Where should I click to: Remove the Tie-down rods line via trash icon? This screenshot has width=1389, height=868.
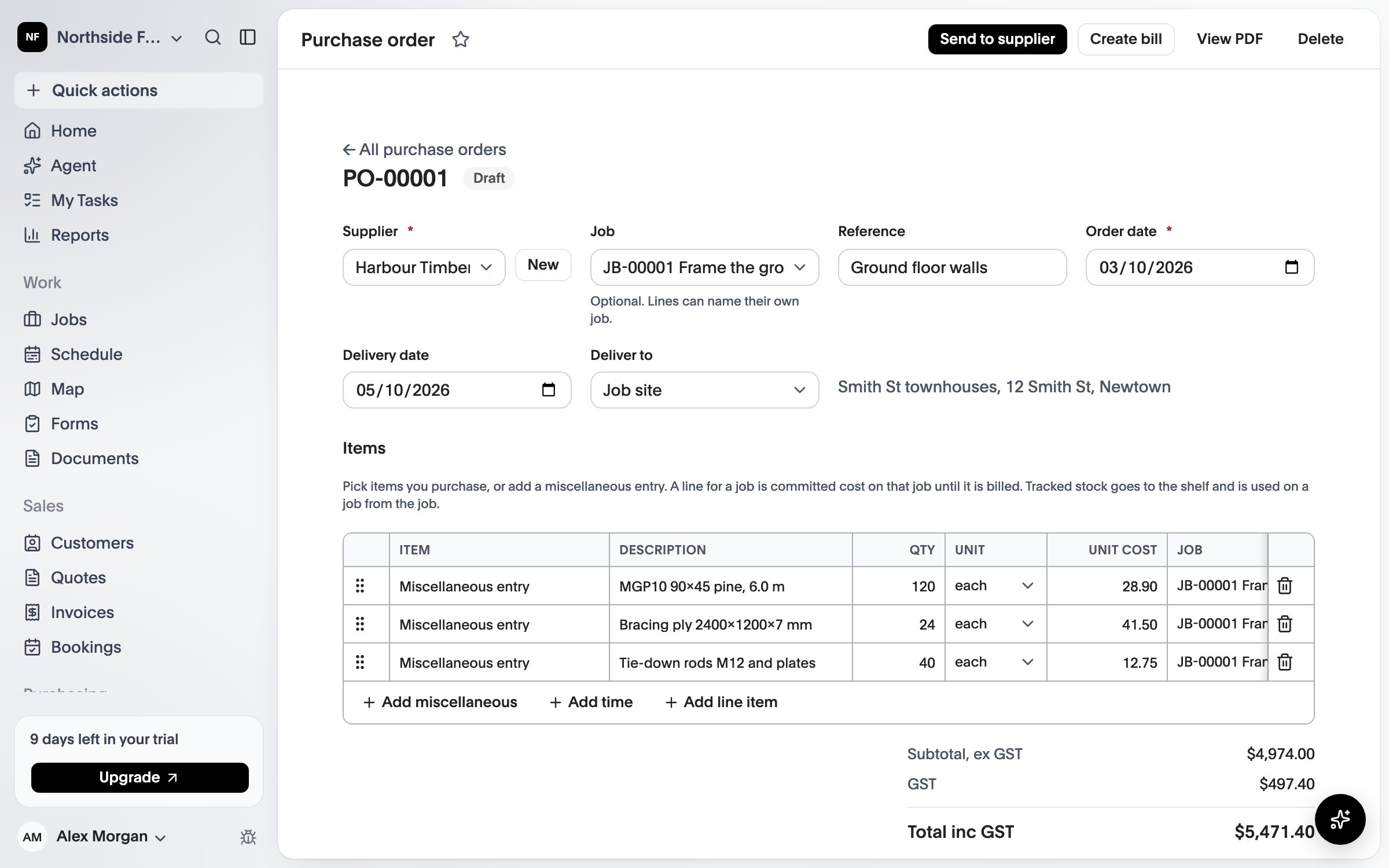click(x=1285, y=662)
